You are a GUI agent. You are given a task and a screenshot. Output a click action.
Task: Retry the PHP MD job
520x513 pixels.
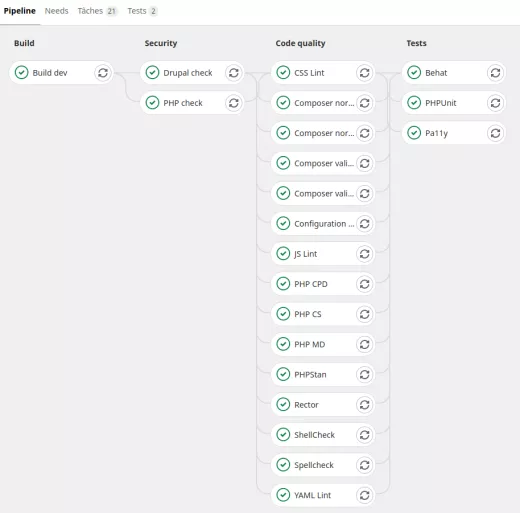(365, 344)
